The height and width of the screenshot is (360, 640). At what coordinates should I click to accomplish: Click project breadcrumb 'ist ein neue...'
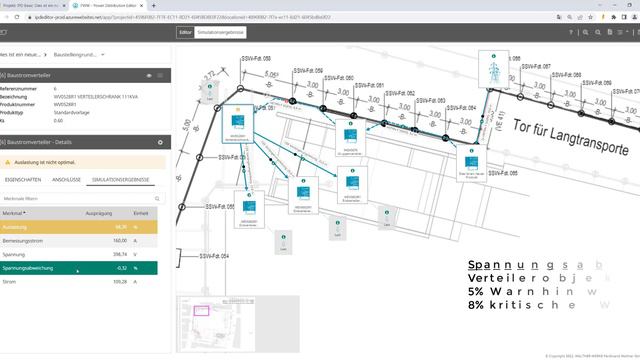(x=20, y=55)
